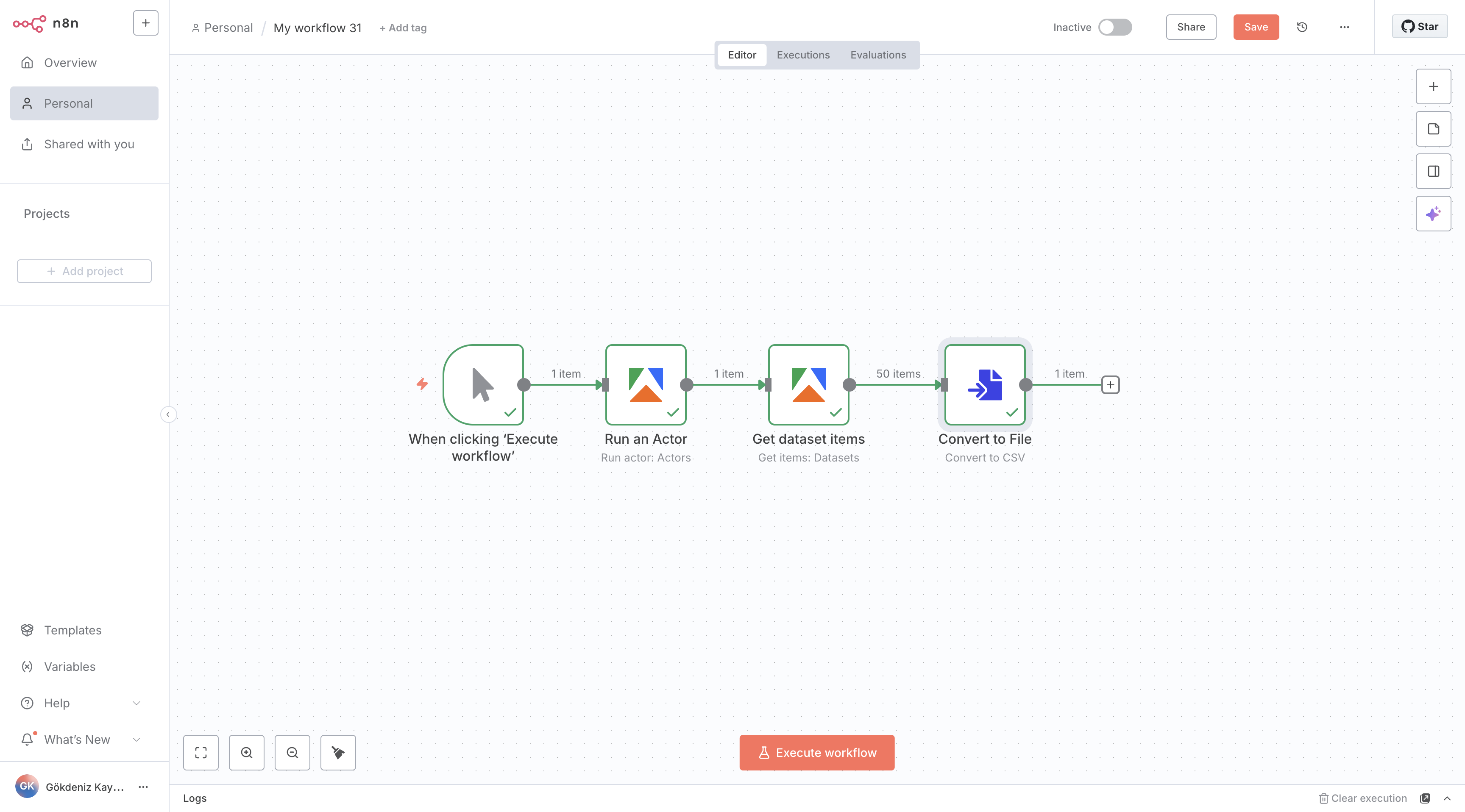Click the Share button
This screenshot has height=812, width=1465.
(x=1190, y=27)
